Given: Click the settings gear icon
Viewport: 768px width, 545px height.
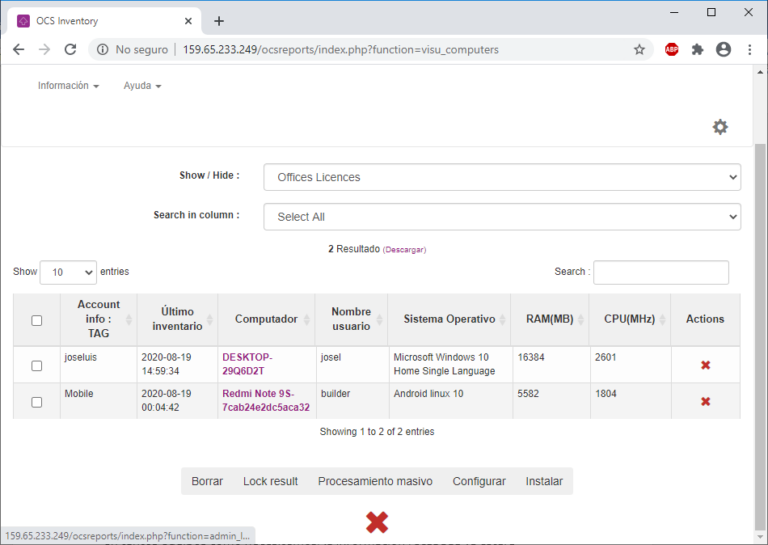Looking at the screenshot, I should [x=720, y=127].
